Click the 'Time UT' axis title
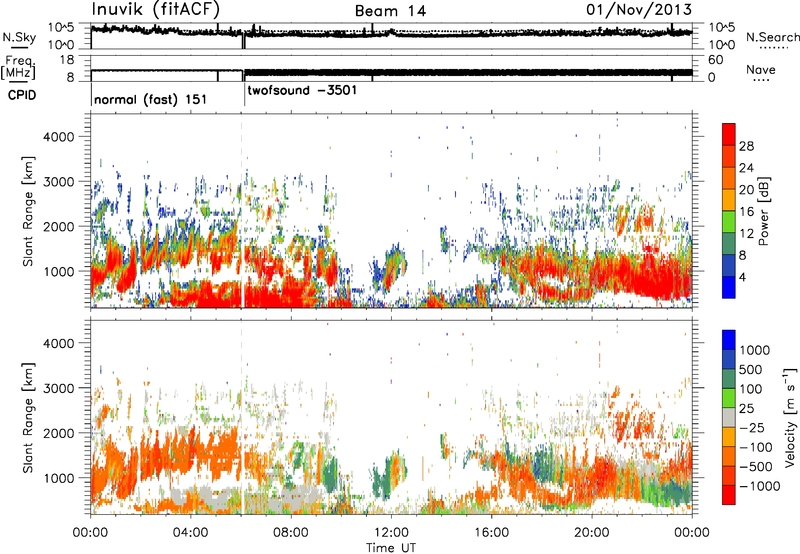This screenshot has height=554, width=800. point(391,547)
